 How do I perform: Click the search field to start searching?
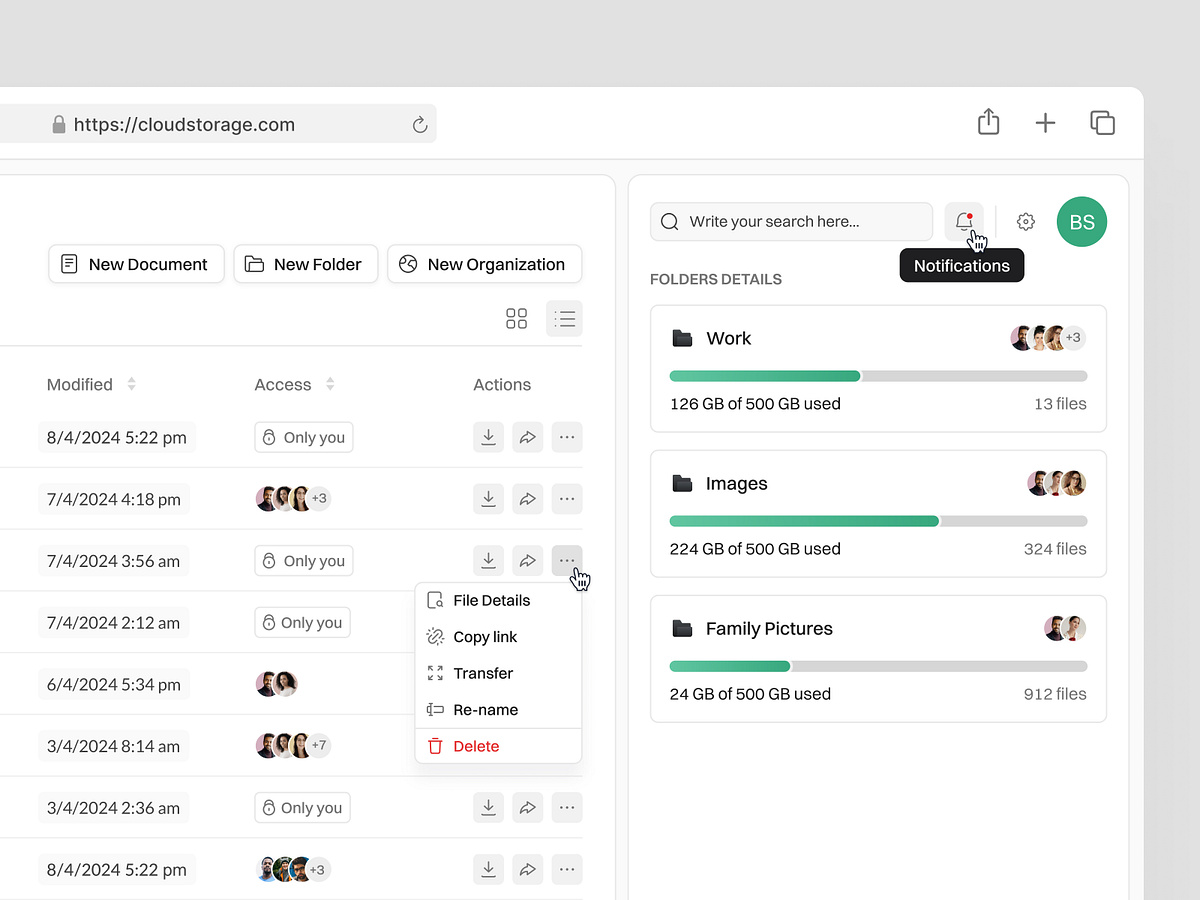pyautogui.click(x=790, y=221)
